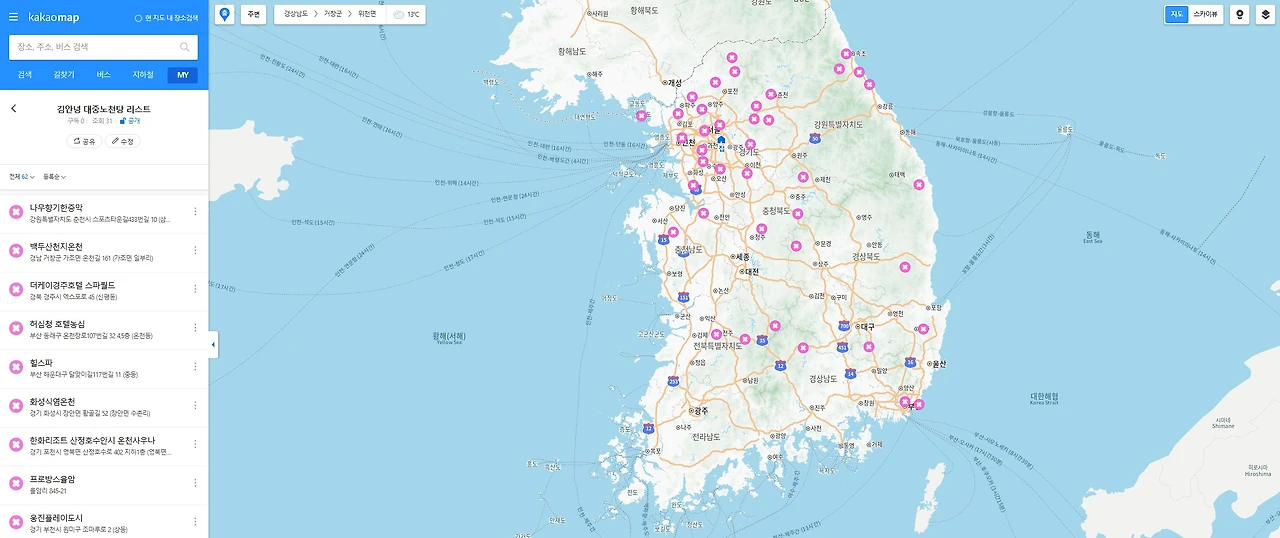Viewport: 1280px width, 538px height.
Task: Switch map view to 지도
Action: coord(1177,14)
